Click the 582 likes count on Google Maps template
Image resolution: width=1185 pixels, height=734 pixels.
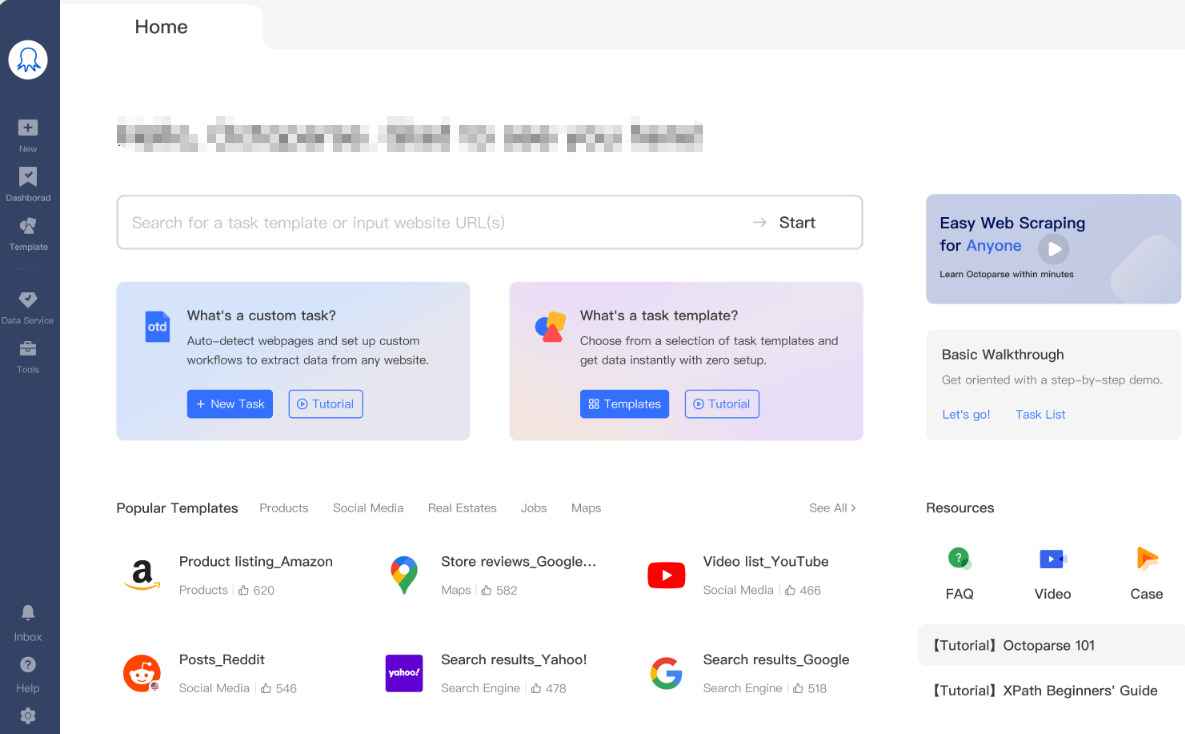click(x=500, y=590)
